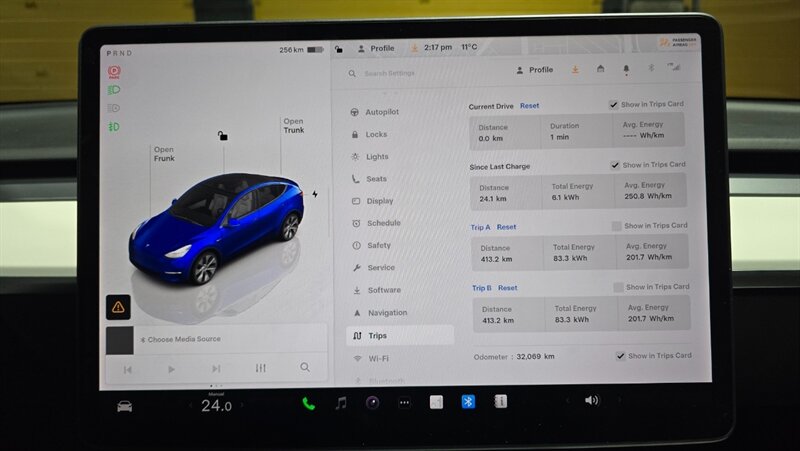Uncheck Show in Trips Card for Current Drive

point(613,105)
